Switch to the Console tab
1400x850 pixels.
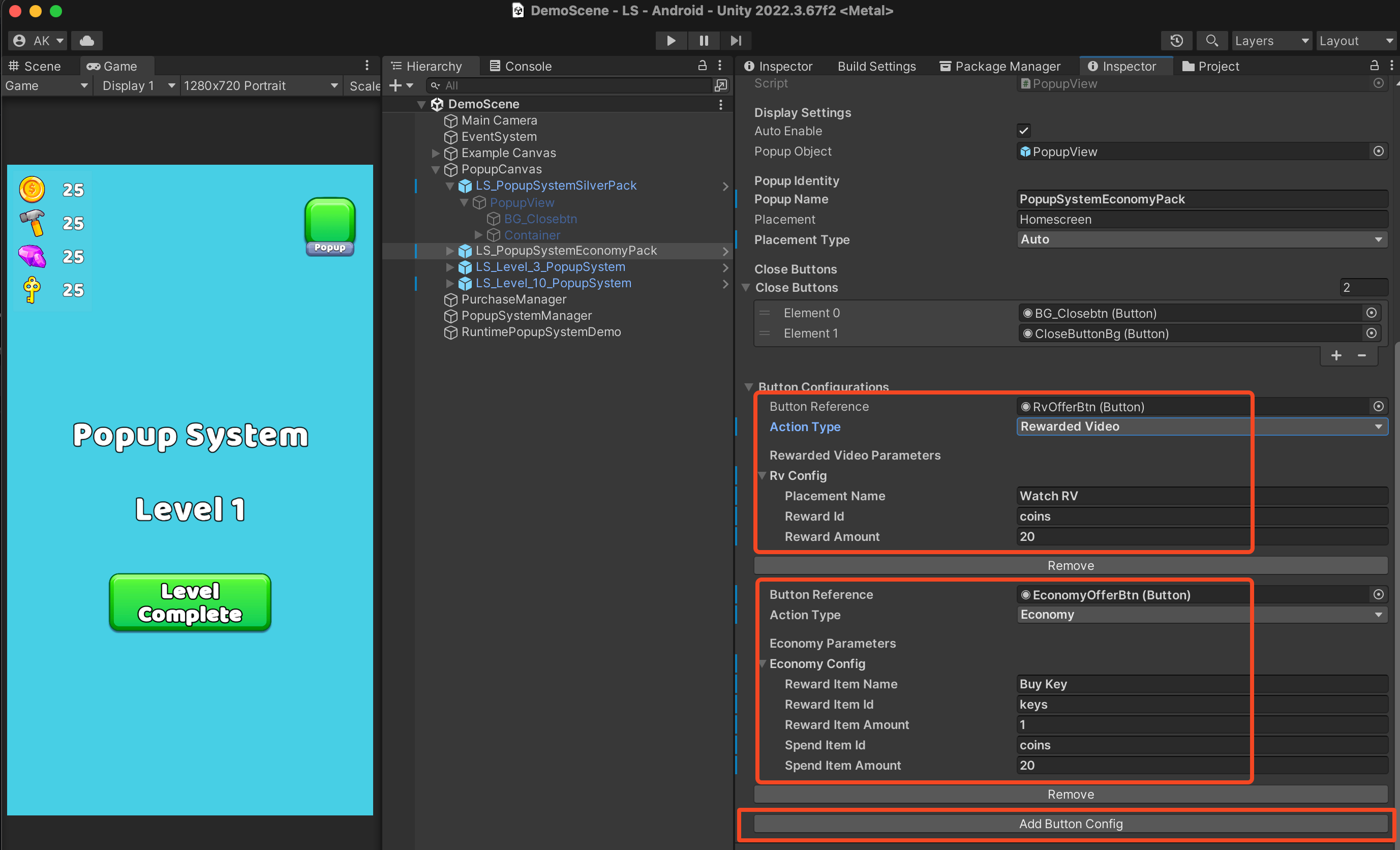pyautogui.click(x=521, y=67)
